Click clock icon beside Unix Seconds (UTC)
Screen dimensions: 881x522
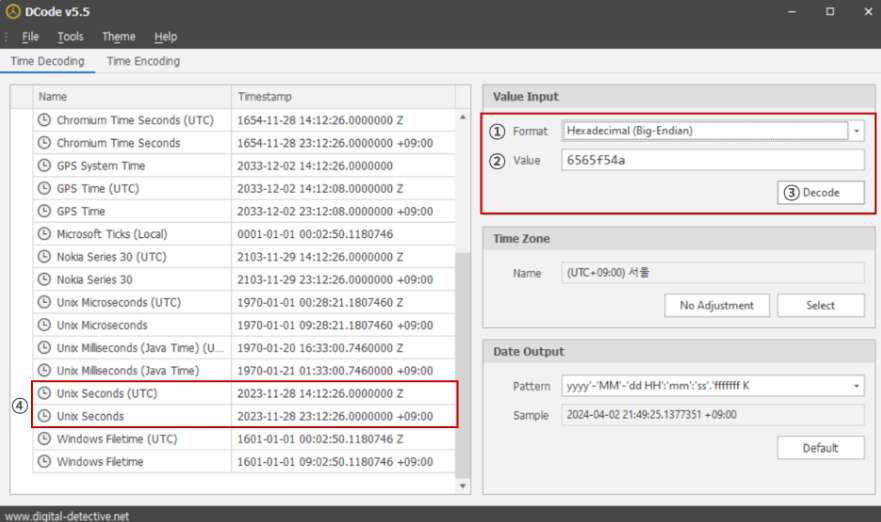pos(44,393)
